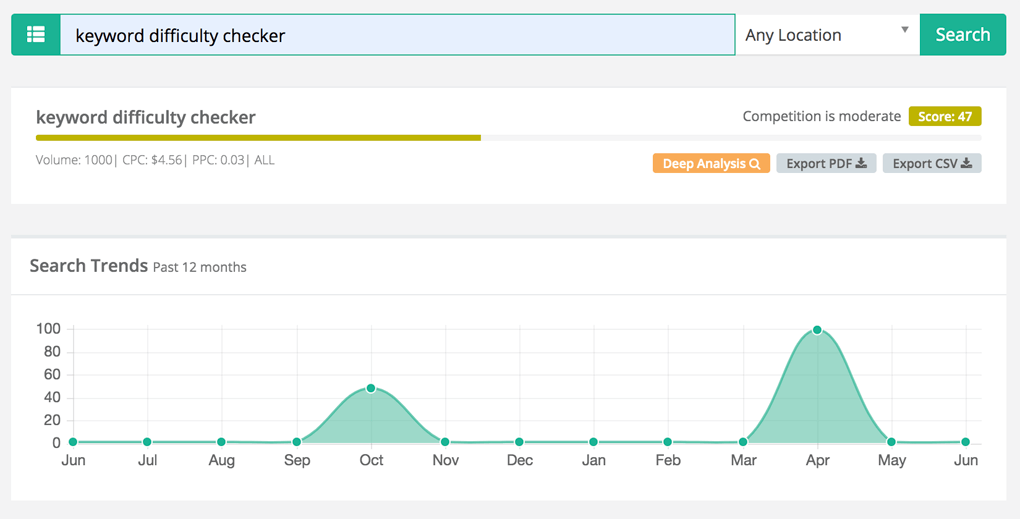The width and height of the screenshot is (1020, 519).
Task: Click the green Search button
Action: [963, 34]
